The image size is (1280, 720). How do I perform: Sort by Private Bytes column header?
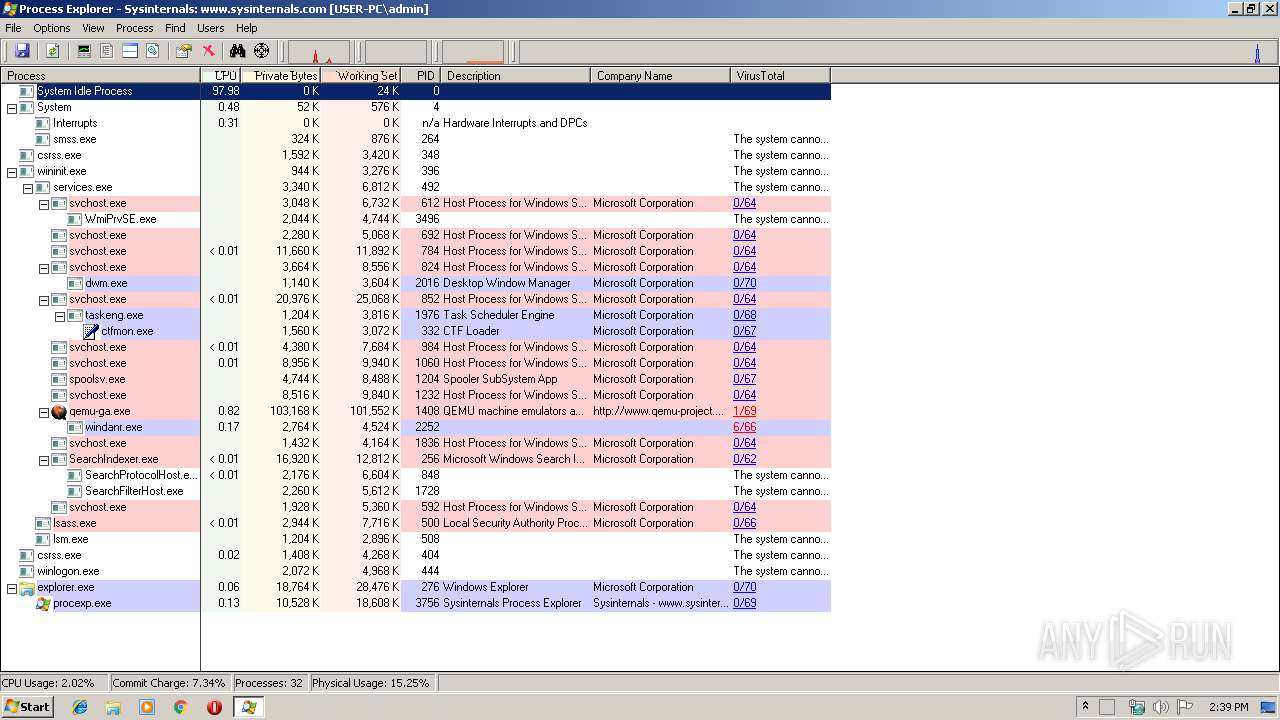tap(281, 75)
